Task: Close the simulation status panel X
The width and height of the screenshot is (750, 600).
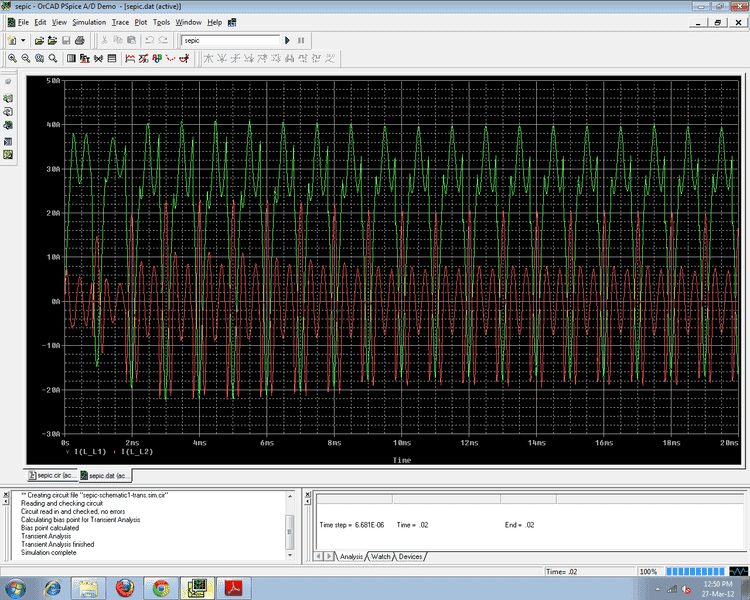Action: 308,494
